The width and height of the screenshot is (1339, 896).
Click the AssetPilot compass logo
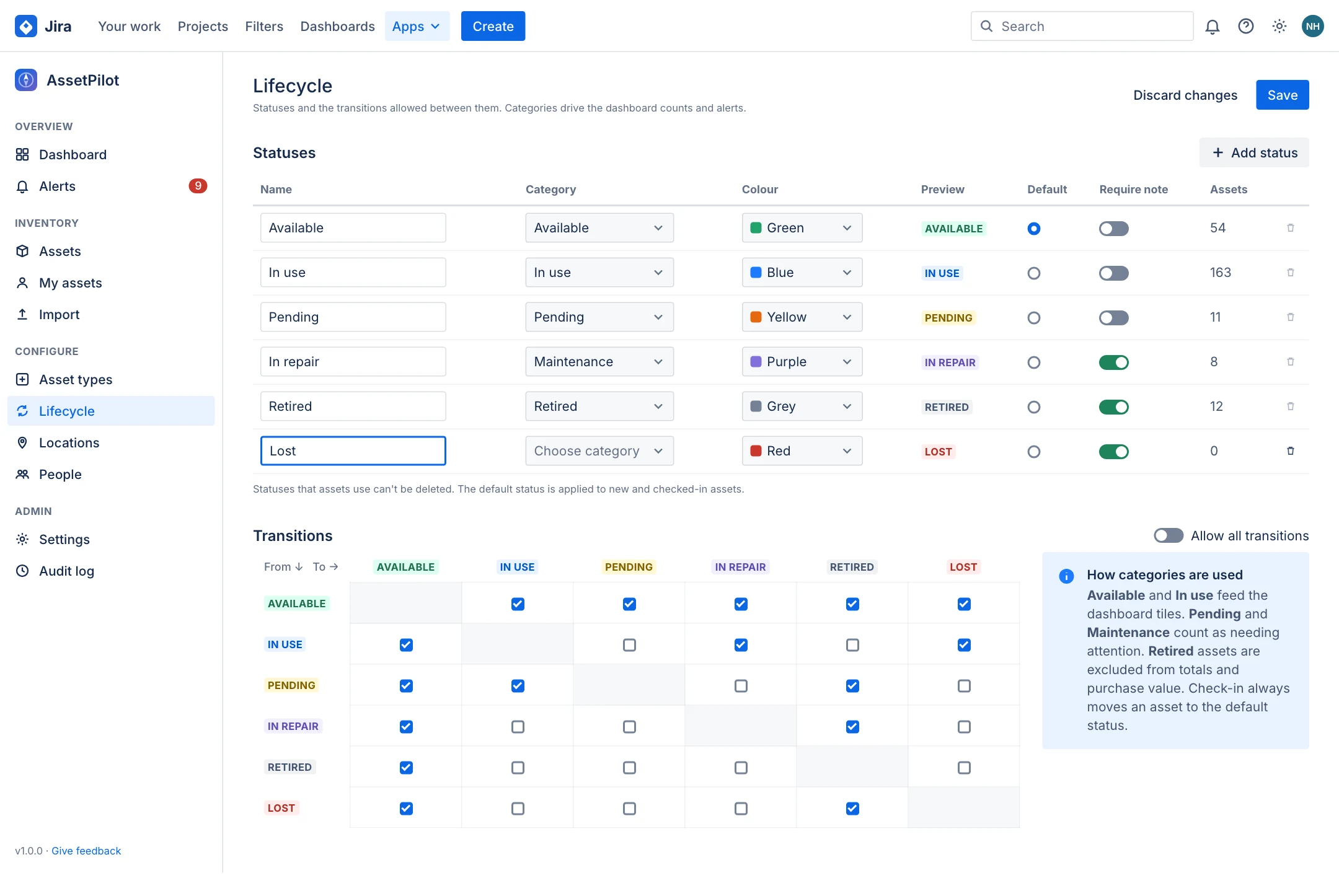(x=26, y=80)
